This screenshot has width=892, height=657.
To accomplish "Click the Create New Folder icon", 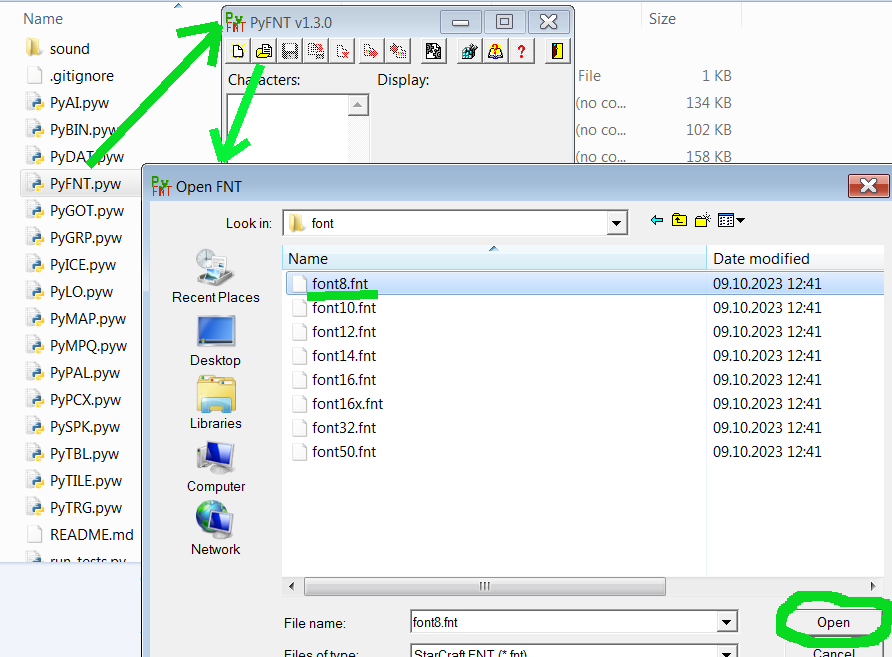I will (703, 220).
